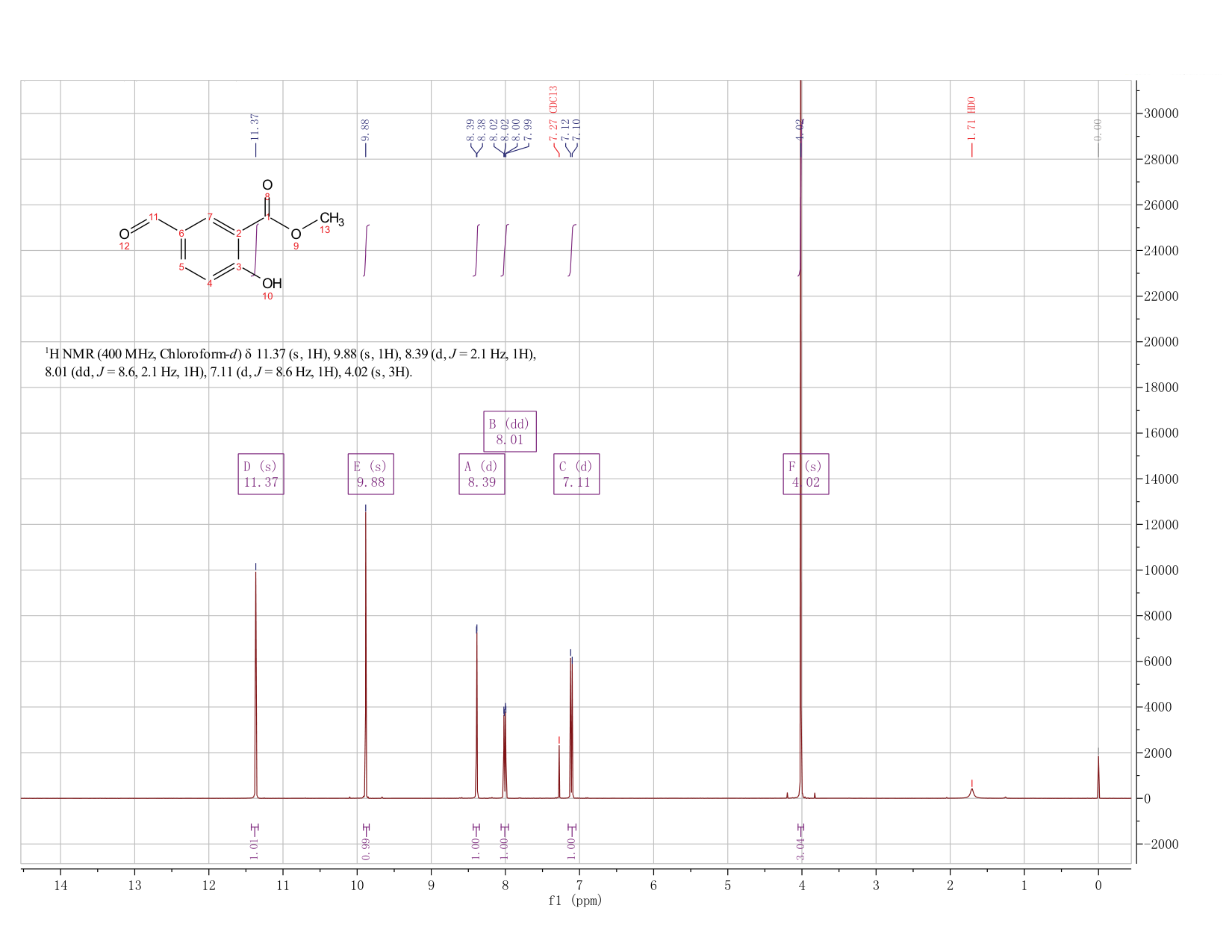This screenshot has height=952, width=1232.
Task: Click the 0.00 reference peak label
Action: pyautogui.click(x=1098, y=130)
